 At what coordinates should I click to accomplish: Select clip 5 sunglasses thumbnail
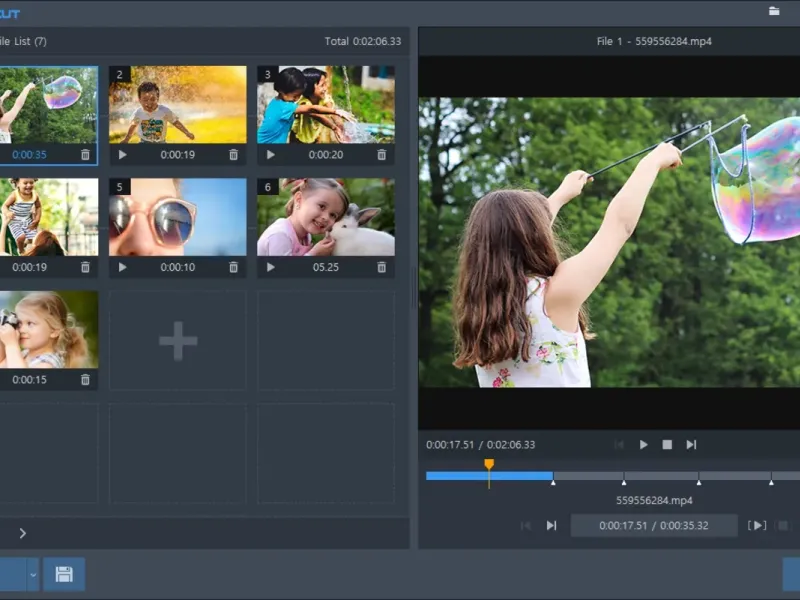point(178,217)
